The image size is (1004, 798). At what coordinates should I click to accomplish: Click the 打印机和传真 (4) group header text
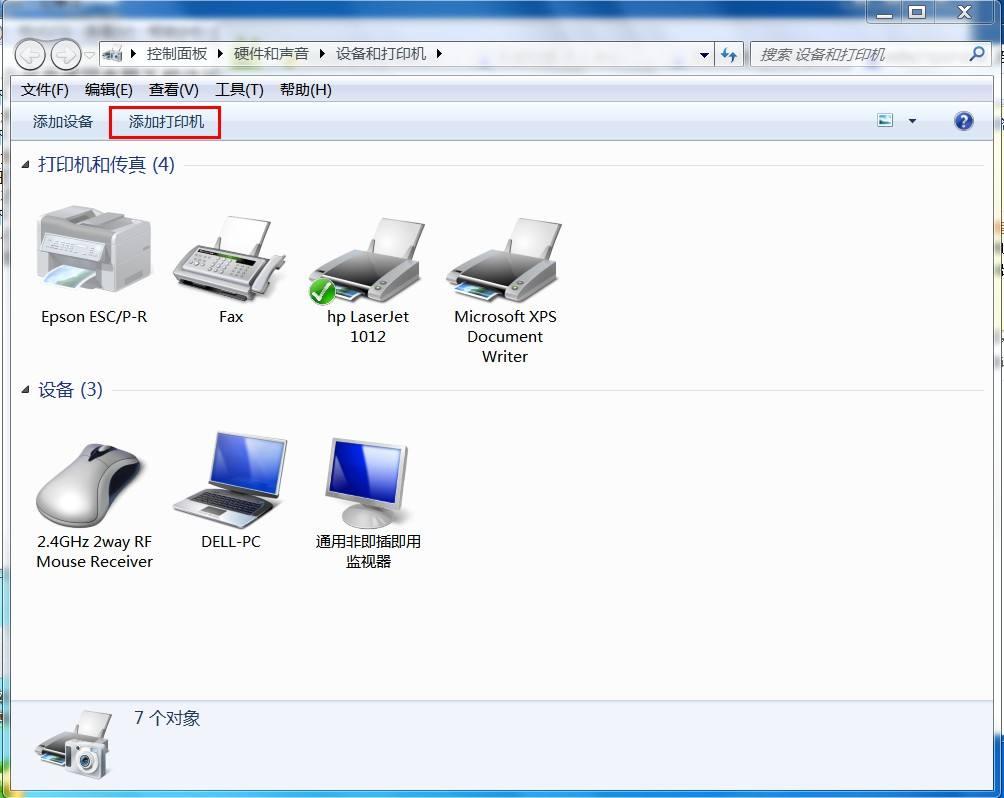click(x=106, y=165)
